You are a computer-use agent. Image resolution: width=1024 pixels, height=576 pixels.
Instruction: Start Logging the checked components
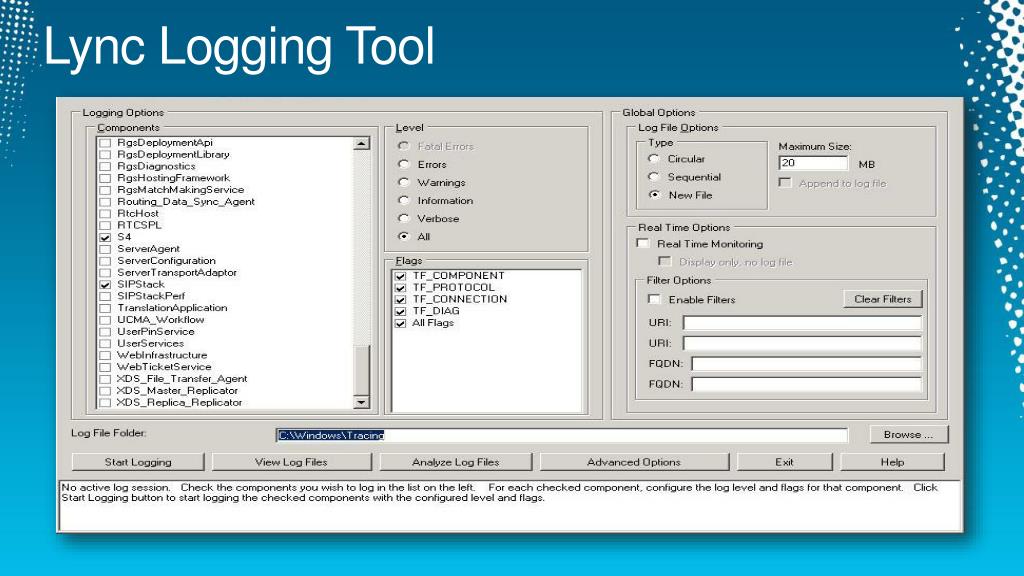(x=138, y=462)
